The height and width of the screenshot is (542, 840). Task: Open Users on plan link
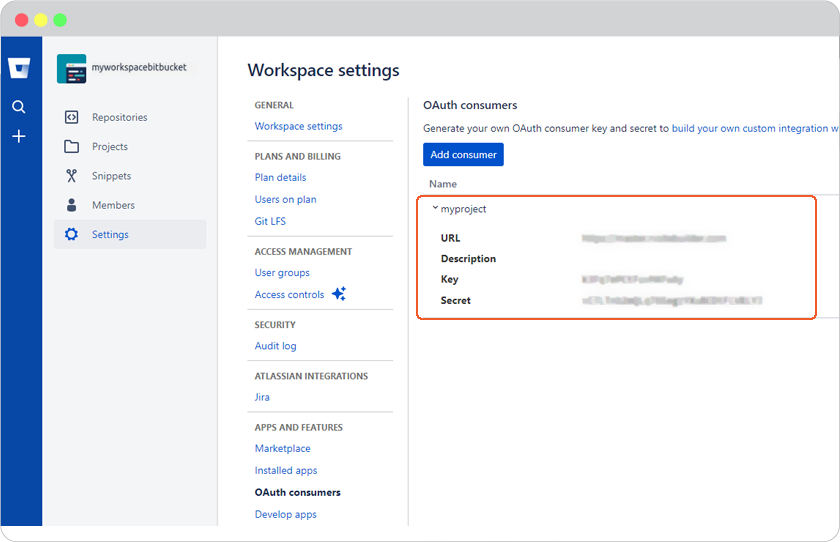pyautogui.click(x=286, y=199)
